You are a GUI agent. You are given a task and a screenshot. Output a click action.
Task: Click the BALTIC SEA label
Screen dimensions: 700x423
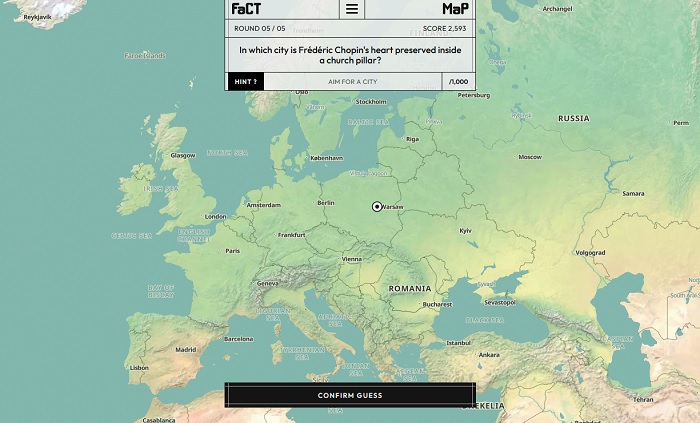368,122
